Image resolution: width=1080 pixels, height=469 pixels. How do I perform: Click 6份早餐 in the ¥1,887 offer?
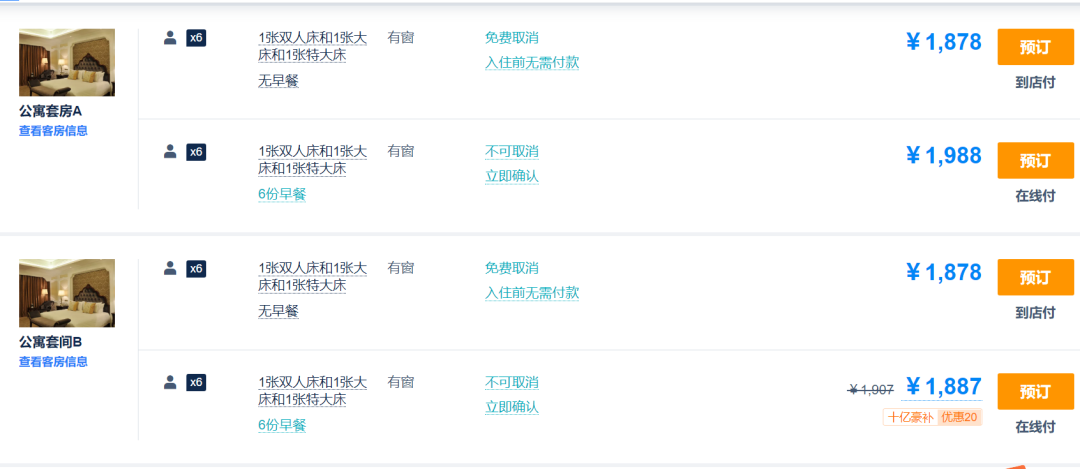(x=282, y=425)
